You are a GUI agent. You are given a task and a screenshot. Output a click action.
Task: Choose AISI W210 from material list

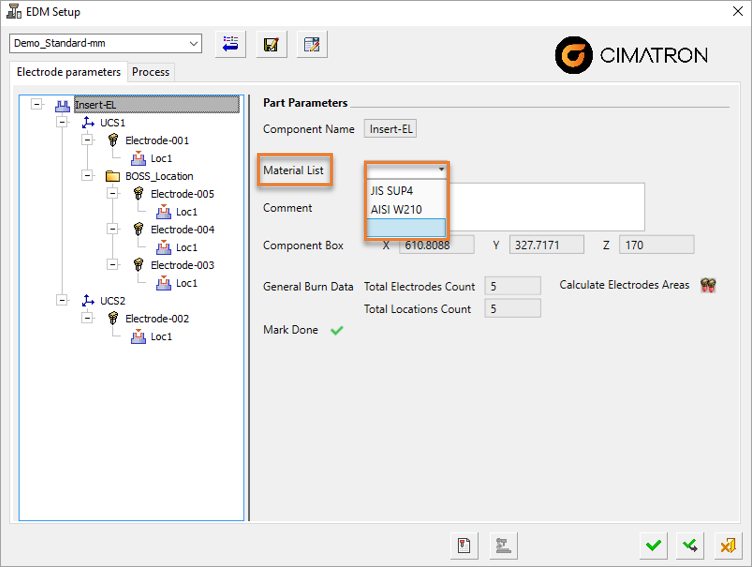[x=406, y=209]
